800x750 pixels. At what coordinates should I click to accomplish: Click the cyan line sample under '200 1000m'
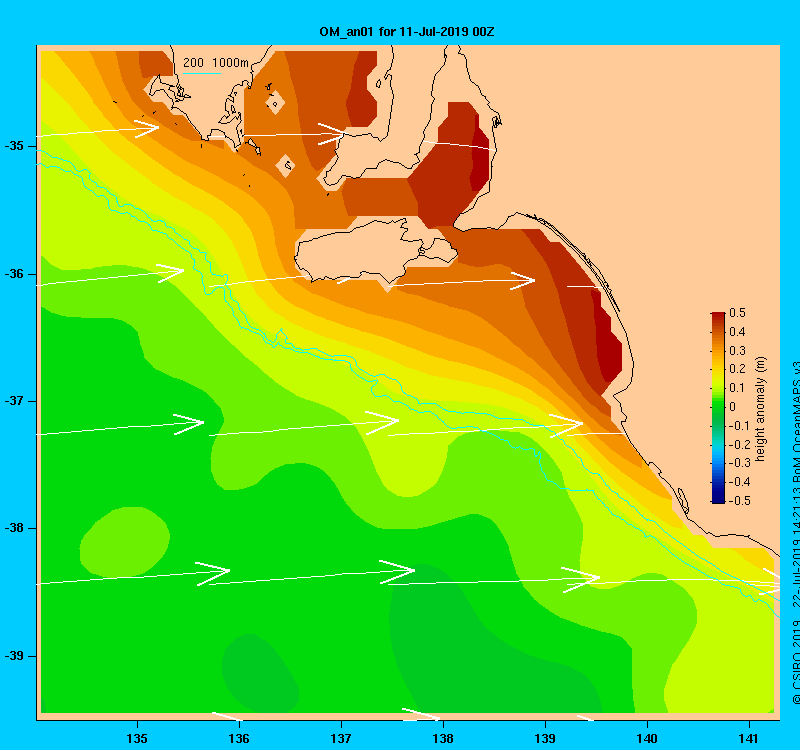point(202,73)
